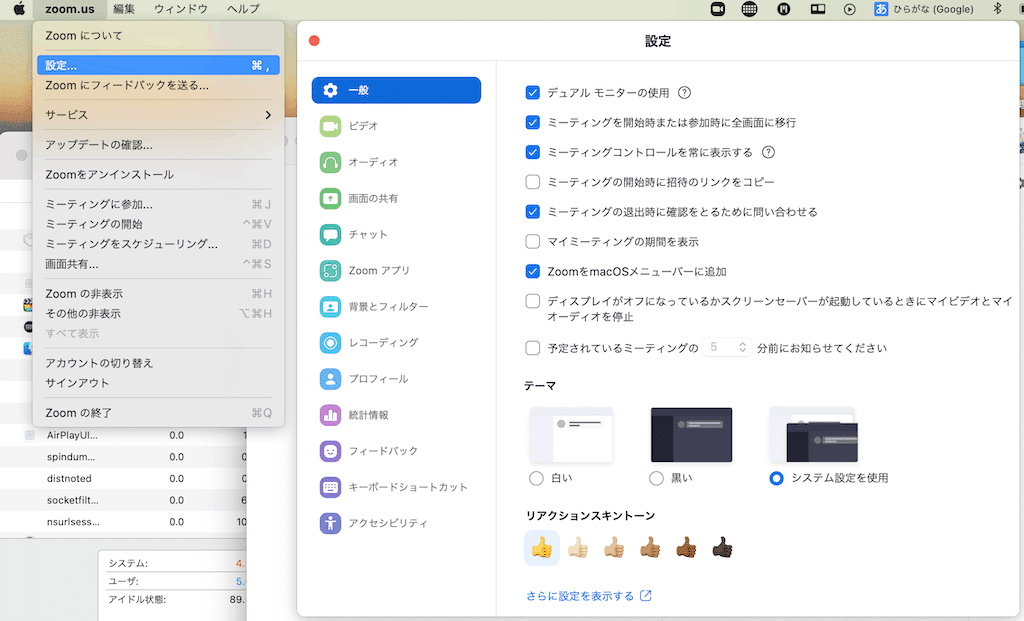This screenshot has height=621, width=1024.
Task: Uncheck デュアル モニターの使用 checkbox
Action: (533, 93)
